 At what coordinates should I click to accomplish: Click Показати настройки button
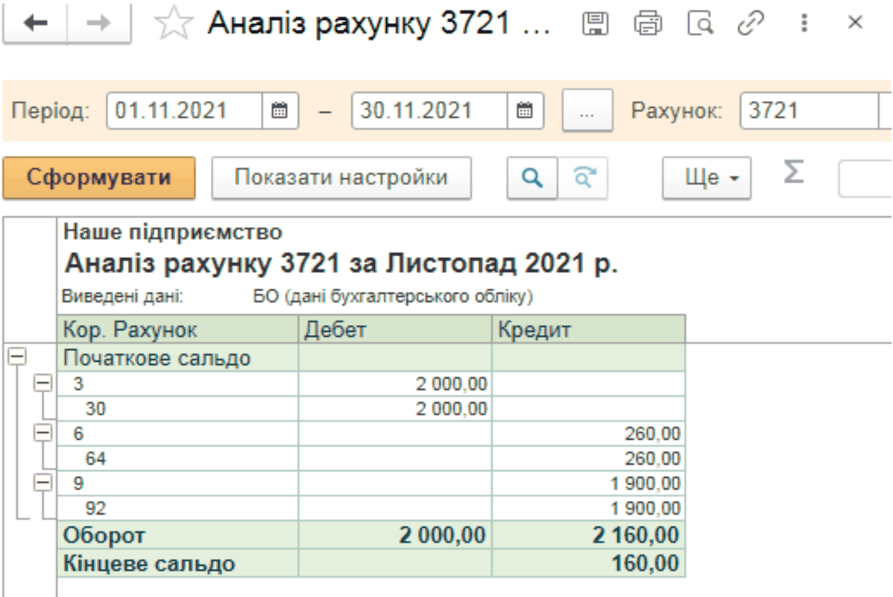coord(341,178)
